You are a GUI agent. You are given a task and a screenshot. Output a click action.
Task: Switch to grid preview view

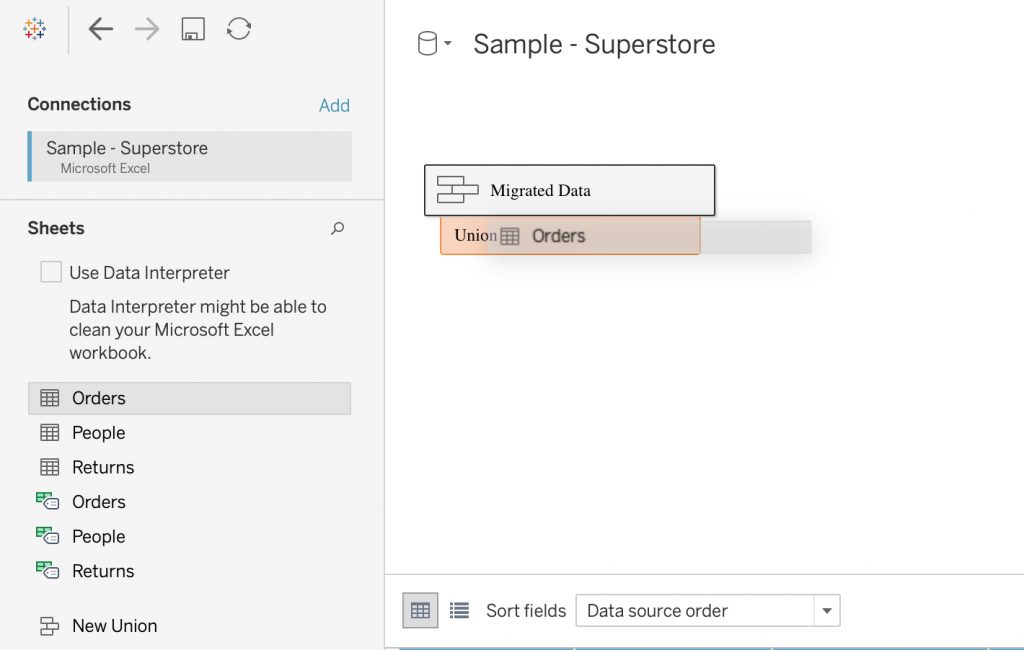coord(420,610)
